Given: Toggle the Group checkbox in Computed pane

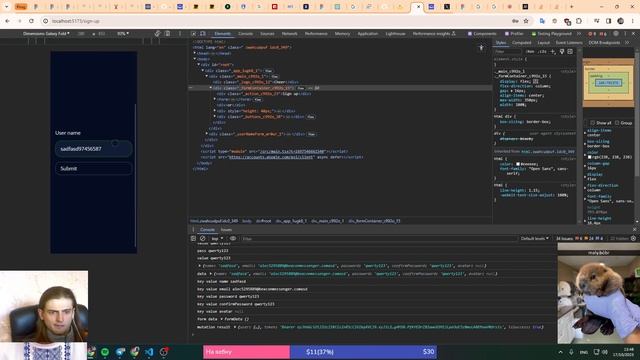Looking at the screenshot, I should pos(617,122).
